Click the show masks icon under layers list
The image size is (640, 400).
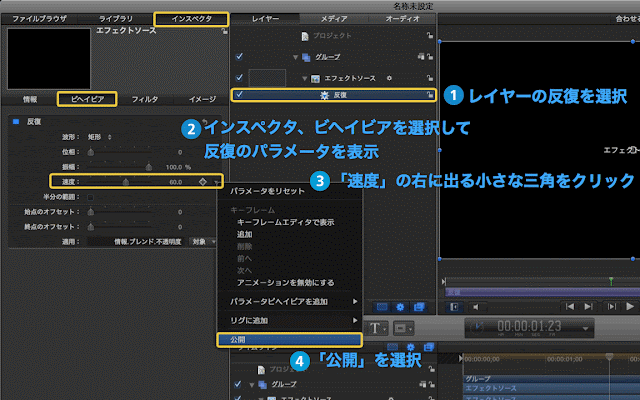pos(382,307)
